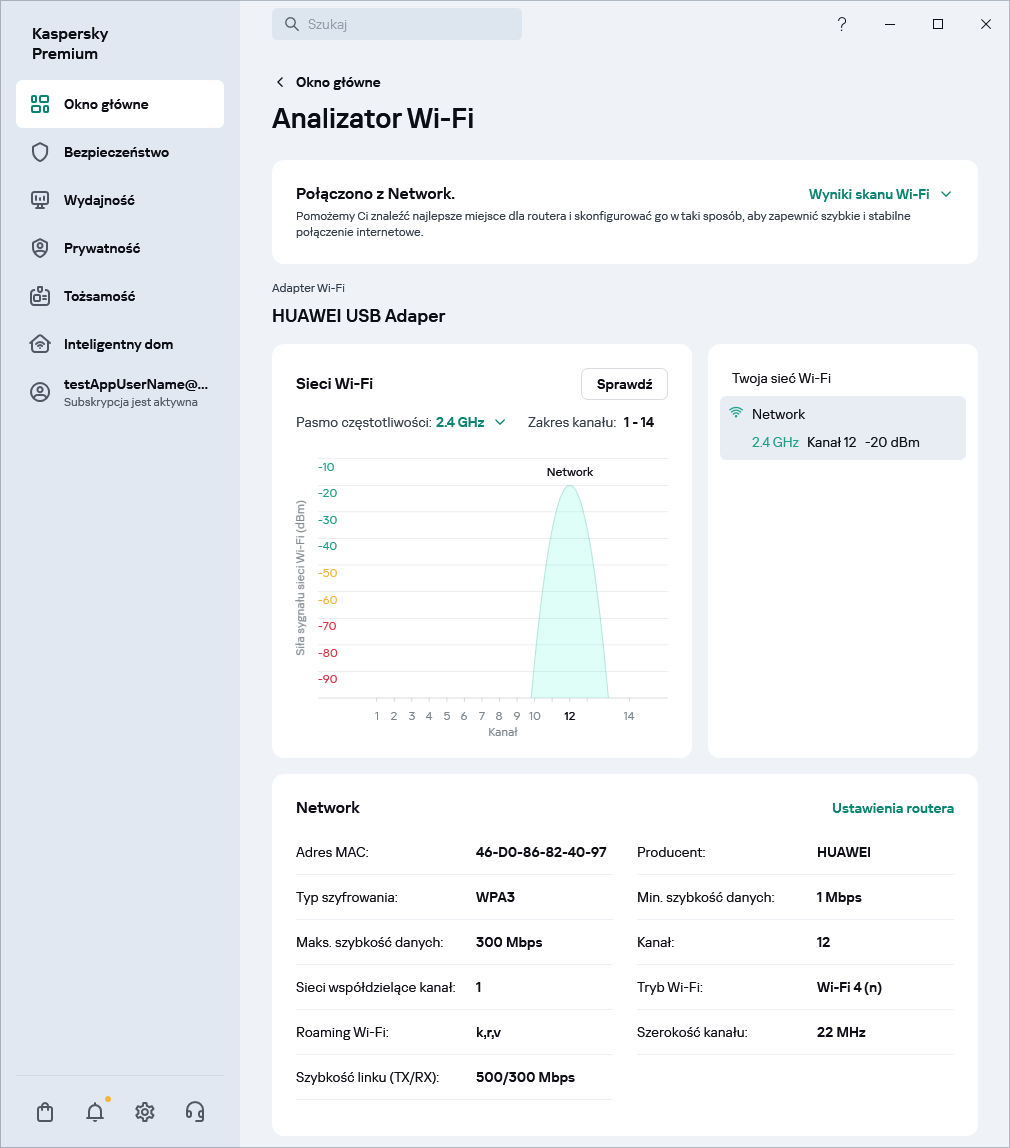The width and height of the screenshot is (1010, 1148).
Task: Go back using the Okno główne arrow
Action: (x=281, y=82)
